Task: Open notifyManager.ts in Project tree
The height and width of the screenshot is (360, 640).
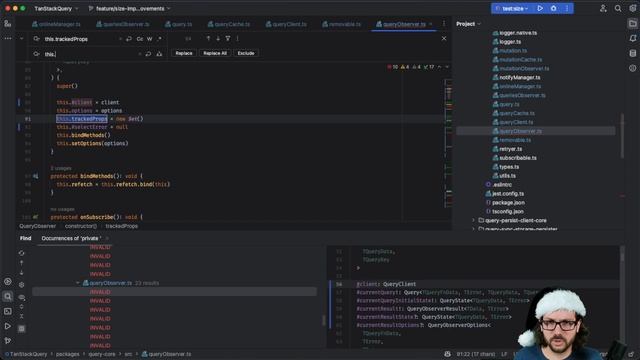Action: (520, 78)
